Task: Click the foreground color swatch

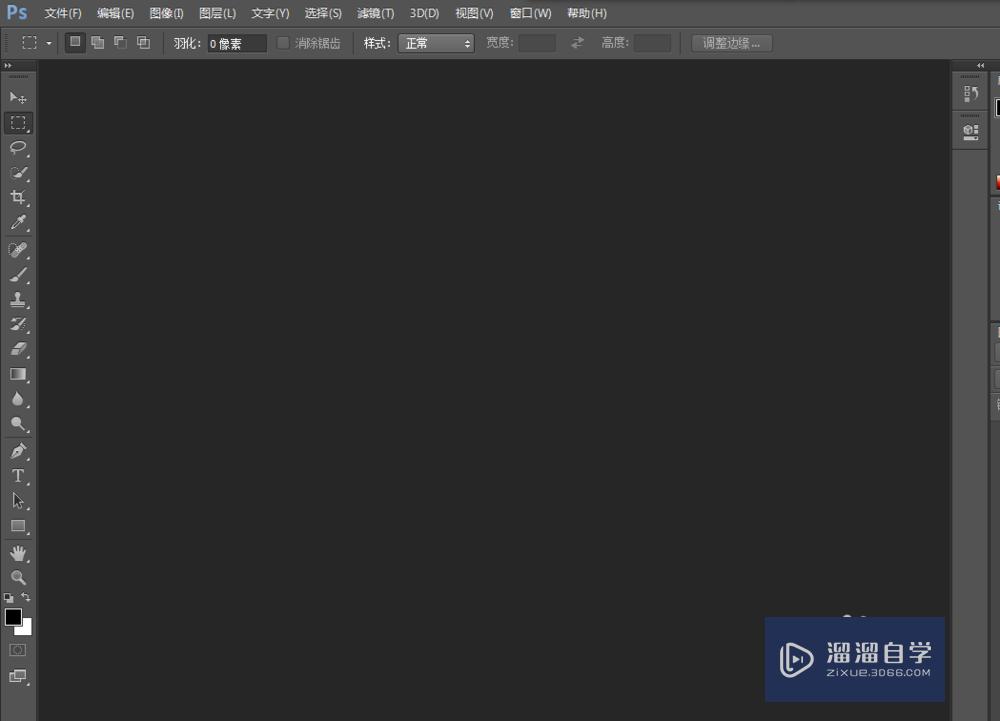Action: point(13,616)
